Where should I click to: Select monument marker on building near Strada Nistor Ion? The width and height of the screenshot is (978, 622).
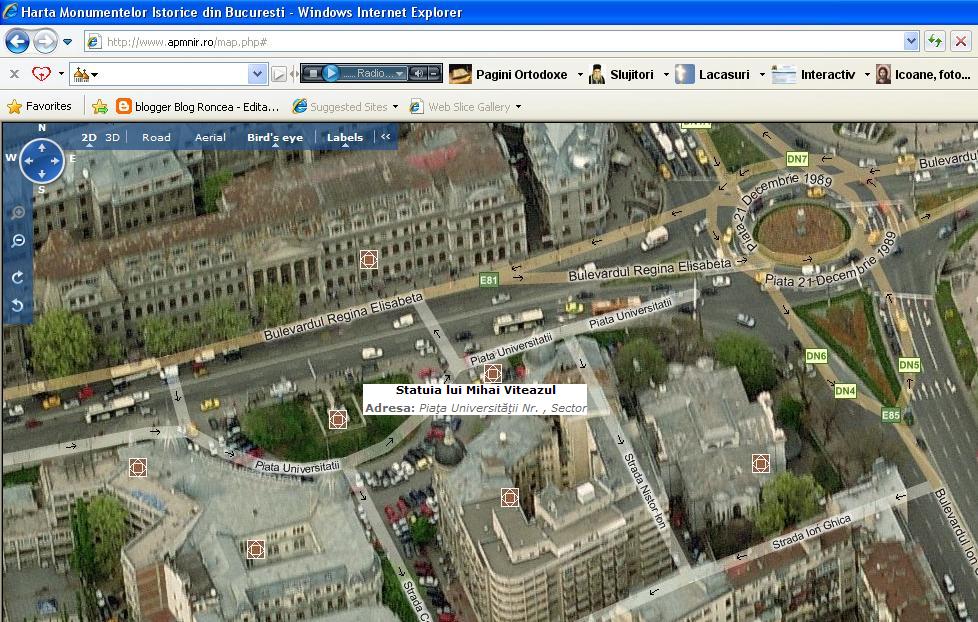click(x=510, y=497)
